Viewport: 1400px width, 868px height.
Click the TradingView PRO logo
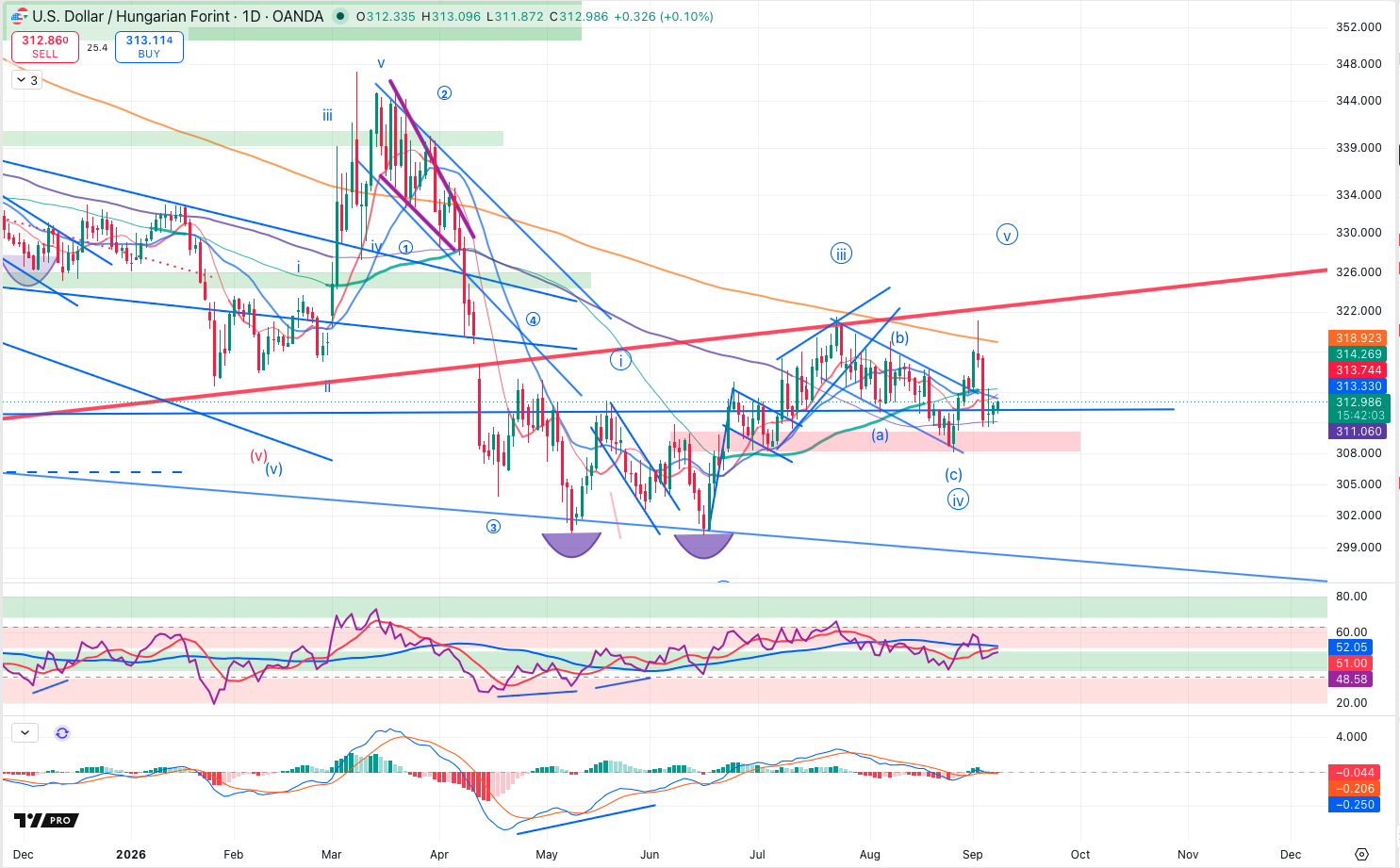(43, 820)
